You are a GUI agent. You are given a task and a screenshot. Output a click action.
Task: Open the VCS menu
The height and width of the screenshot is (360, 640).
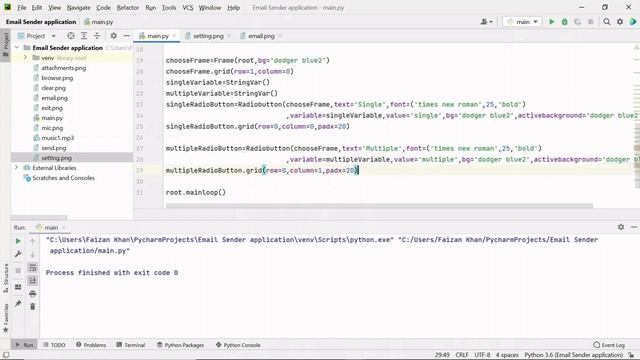pos(188,7)
